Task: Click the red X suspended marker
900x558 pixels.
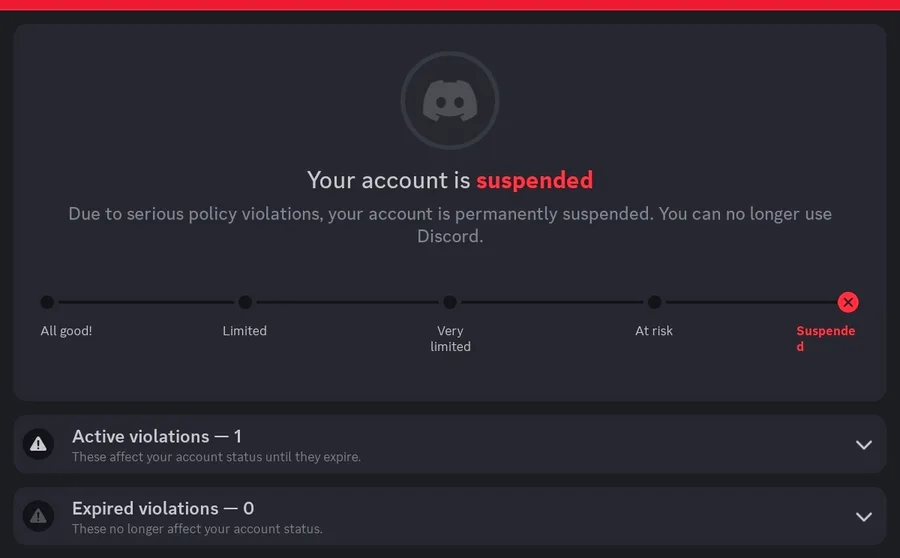Action: pos(848,302)
